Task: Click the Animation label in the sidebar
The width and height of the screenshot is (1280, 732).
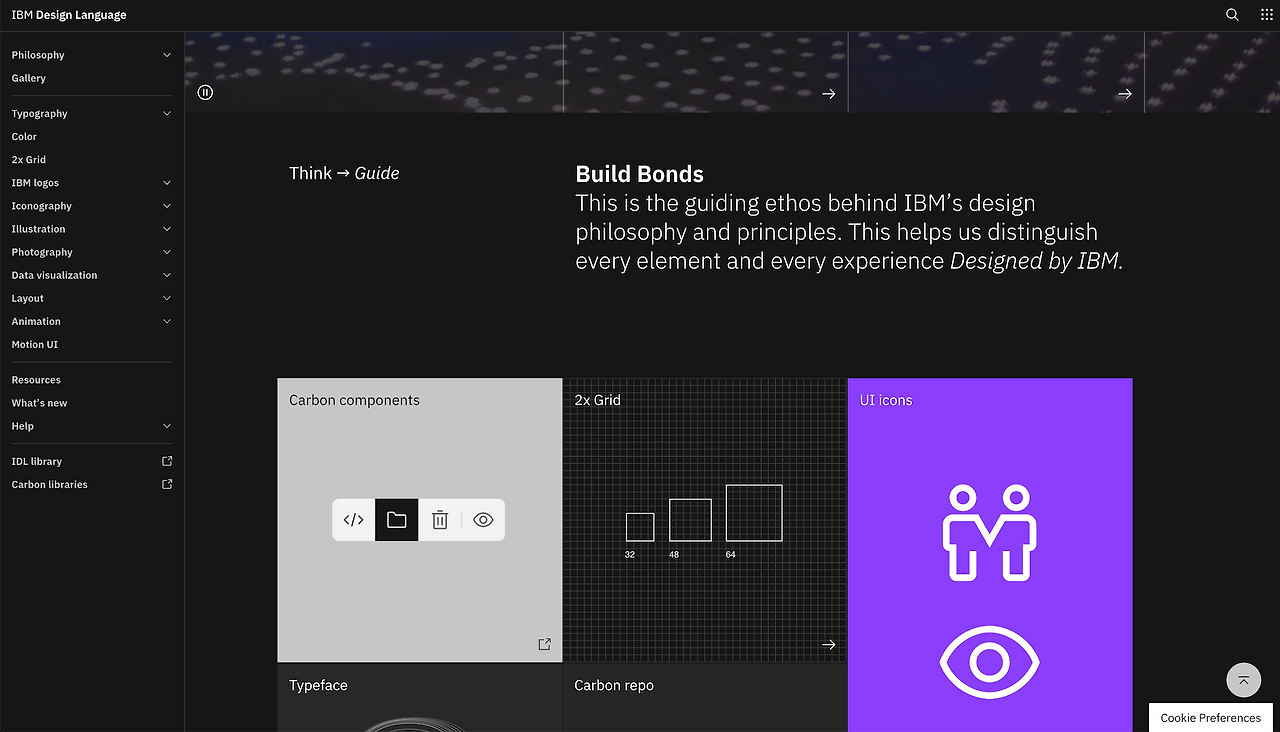Action: tap(36, 321)
